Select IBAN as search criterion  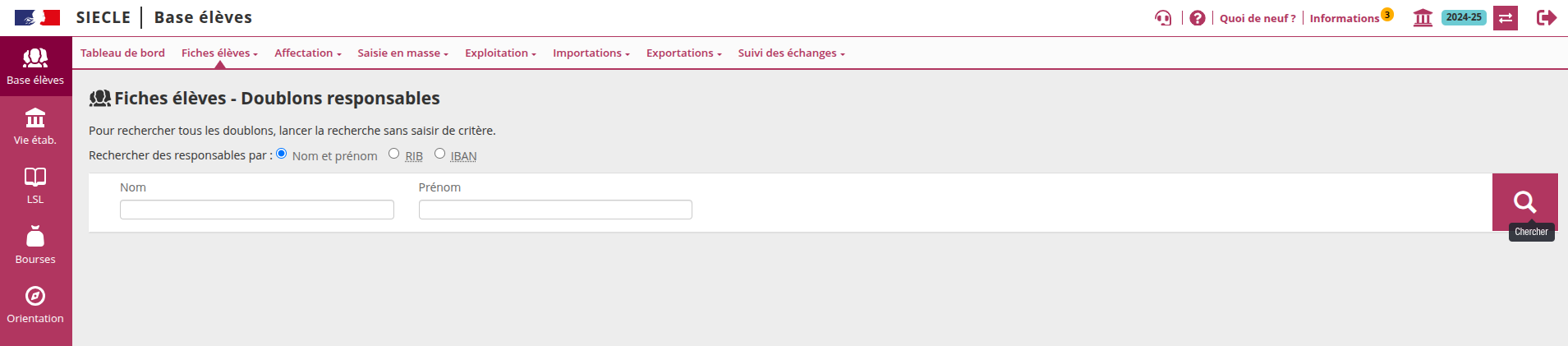click(440, 154)
